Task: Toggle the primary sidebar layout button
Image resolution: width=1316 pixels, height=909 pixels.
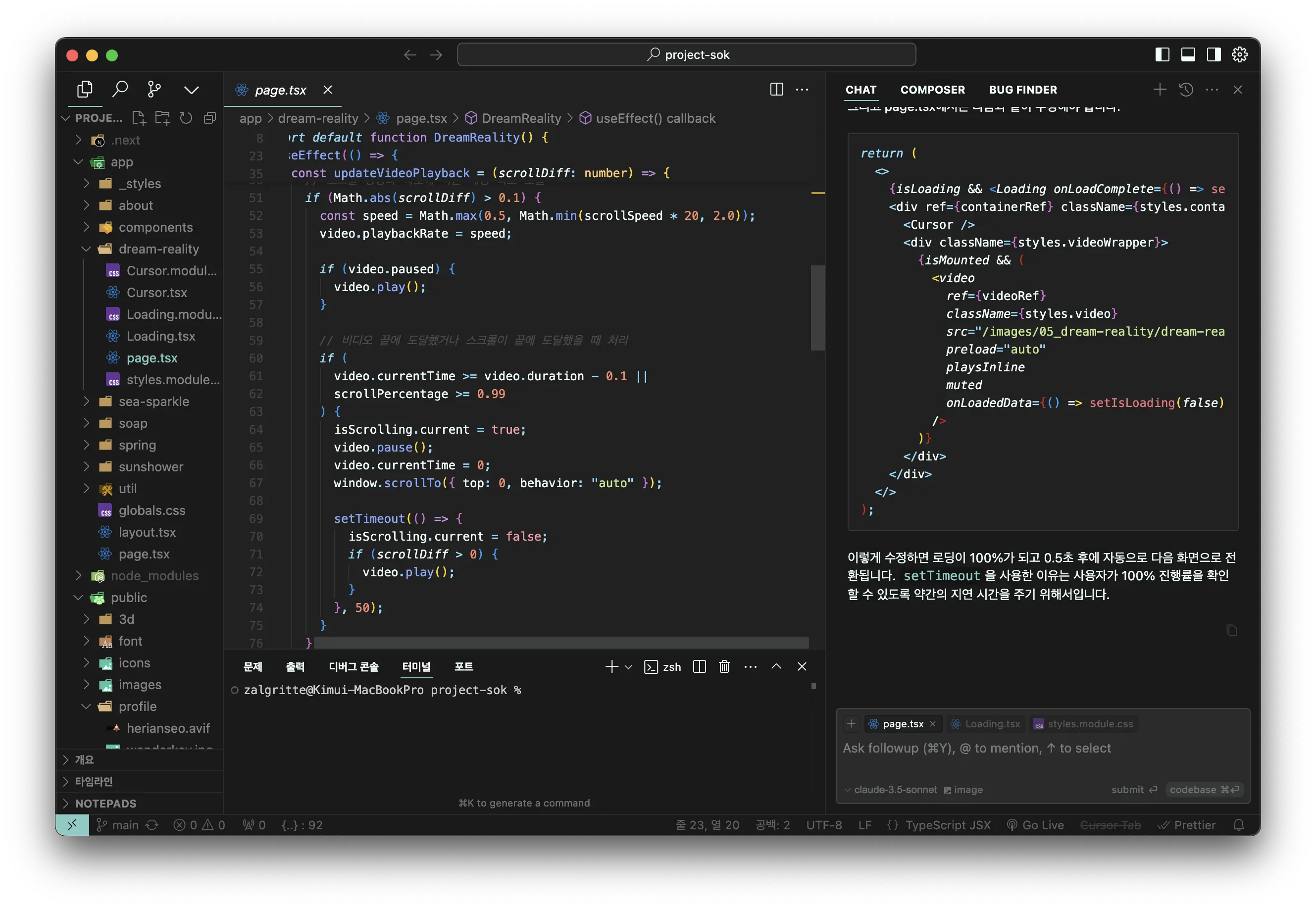Action: [x=1162, y=54]
